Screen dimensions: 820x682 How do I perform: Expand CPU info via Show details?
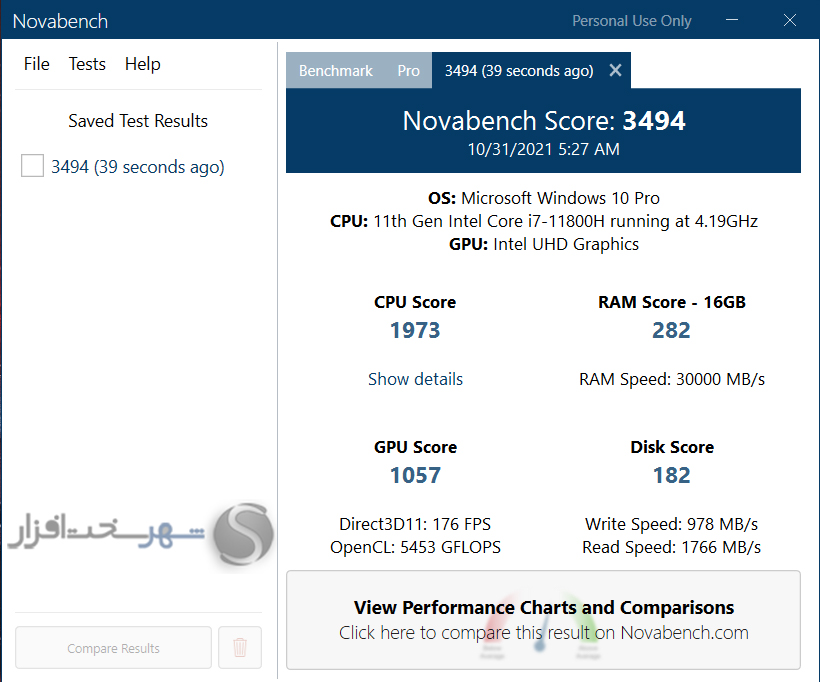click(415, 379)
